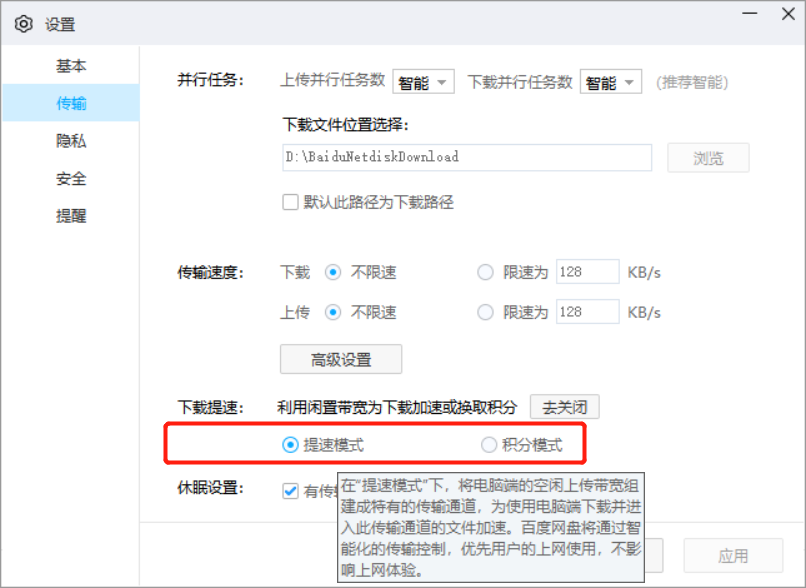The width and height of the screenshot is (806, 588).
Task: Click the 下载 speed limit KB/s field
Action: [588, 271]
